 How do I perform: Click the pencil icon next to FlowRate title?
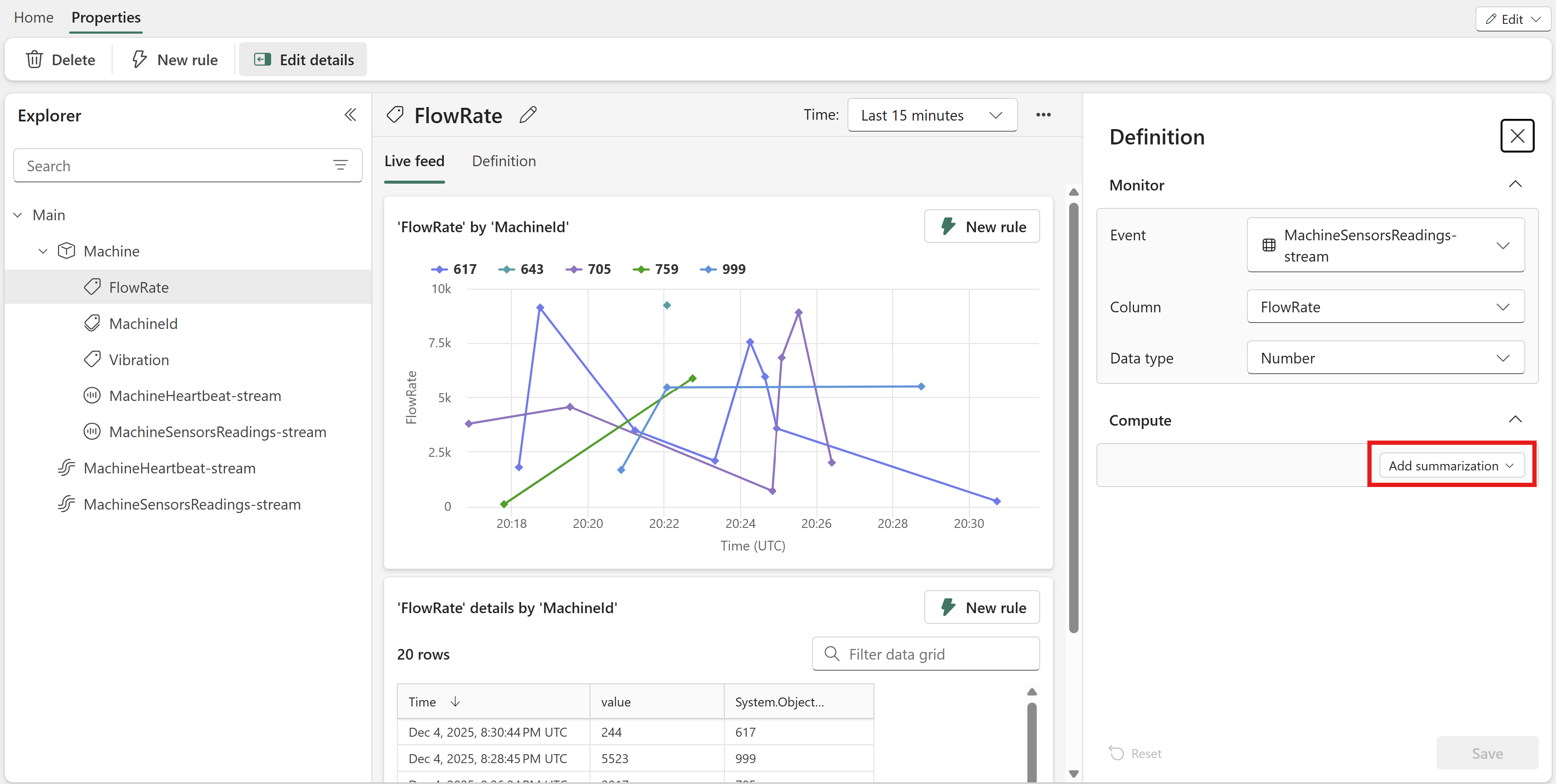click(x=528, y=115)
